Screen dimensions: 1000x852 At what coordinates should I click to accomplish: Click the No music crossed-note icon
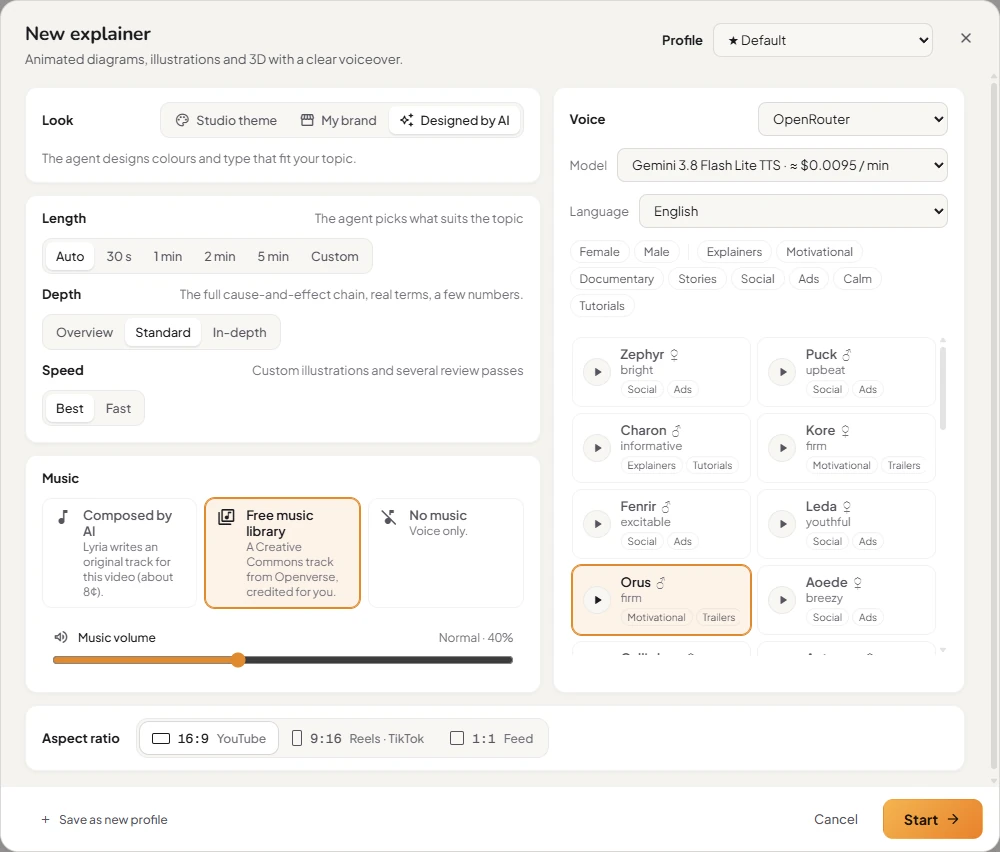pyautogui.click(x=389, y=517)
